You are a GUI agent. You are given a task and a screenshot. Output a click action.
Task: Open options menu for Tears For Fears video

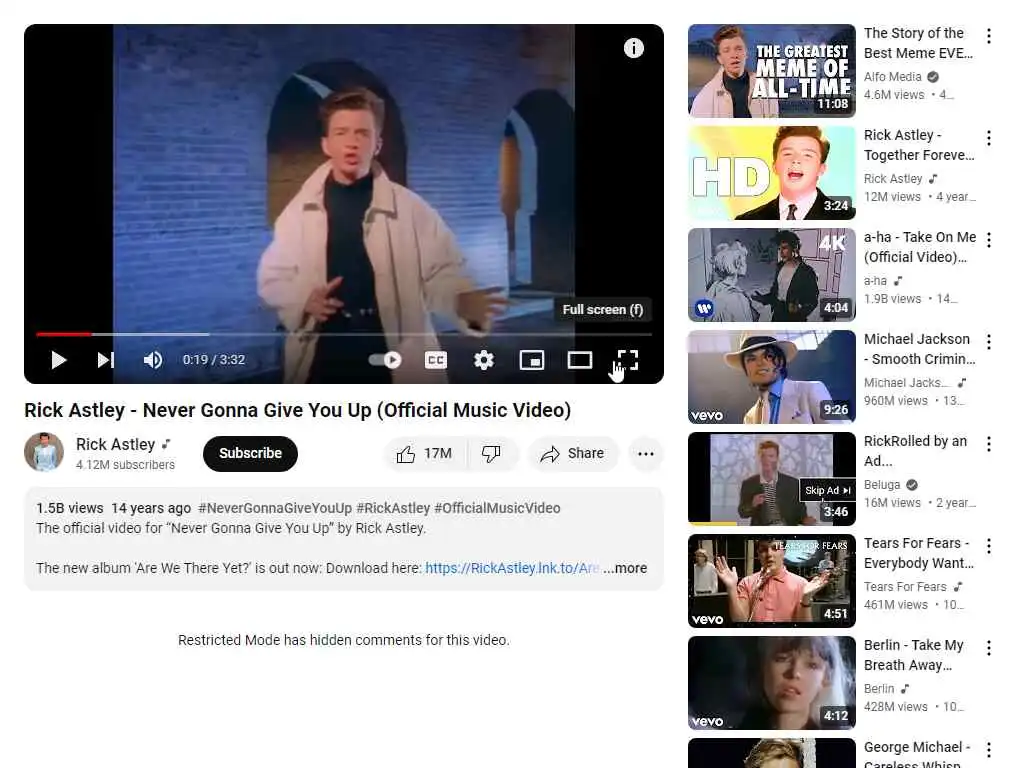click(989, 546)
